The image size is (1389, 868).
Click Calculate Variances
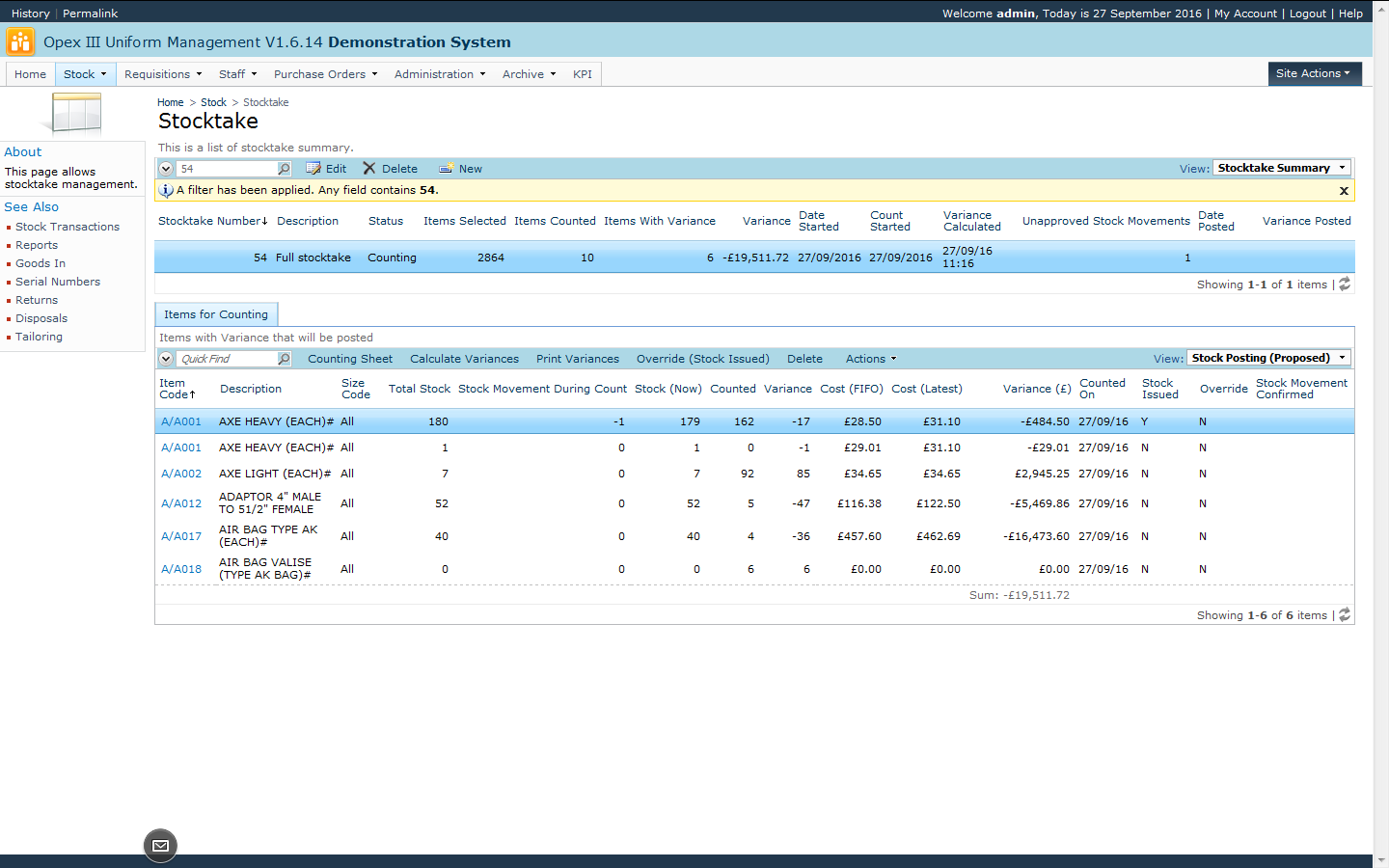click(x=464, y=359)
